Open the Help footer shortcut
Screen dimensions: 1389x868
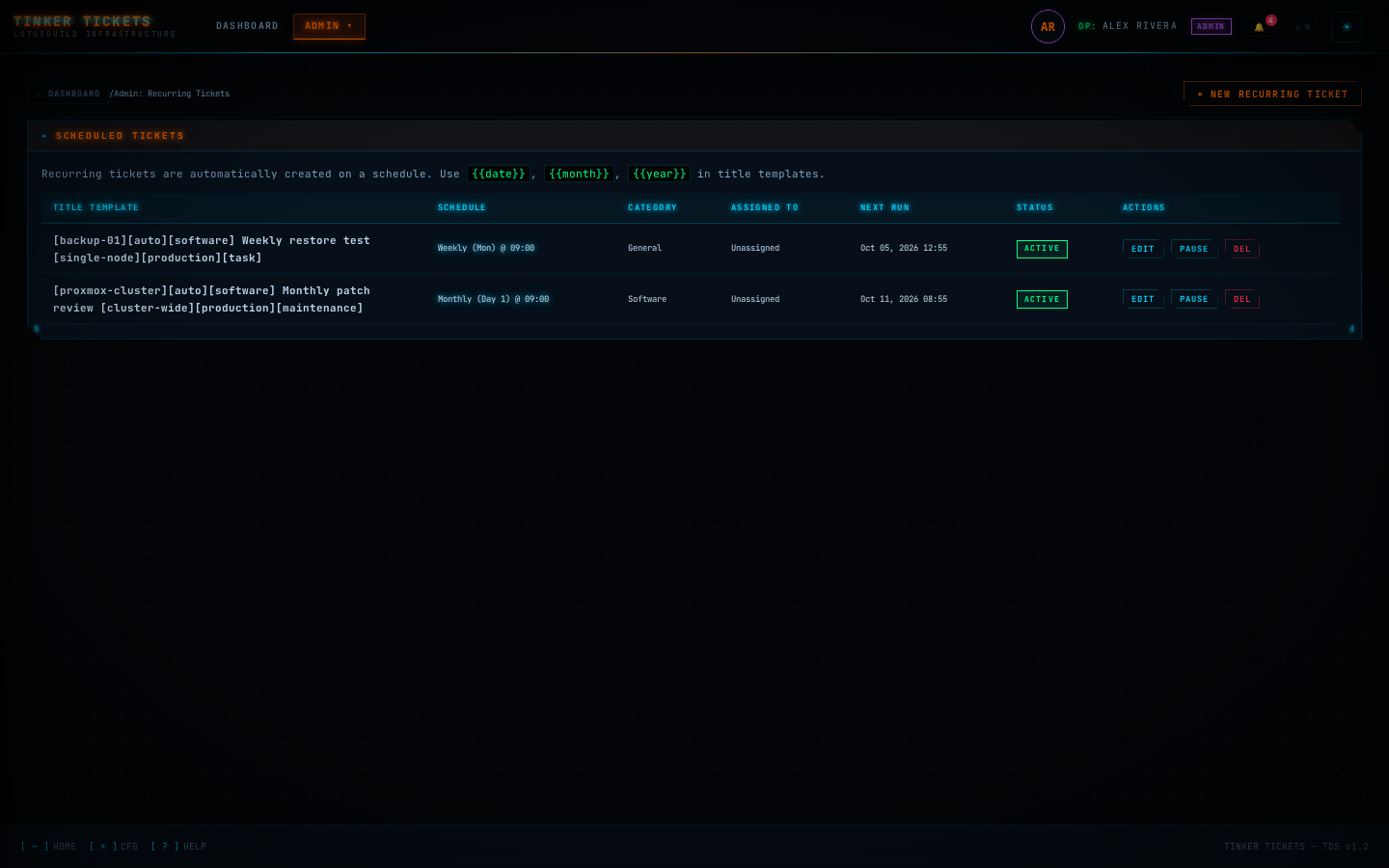[178, 847]
